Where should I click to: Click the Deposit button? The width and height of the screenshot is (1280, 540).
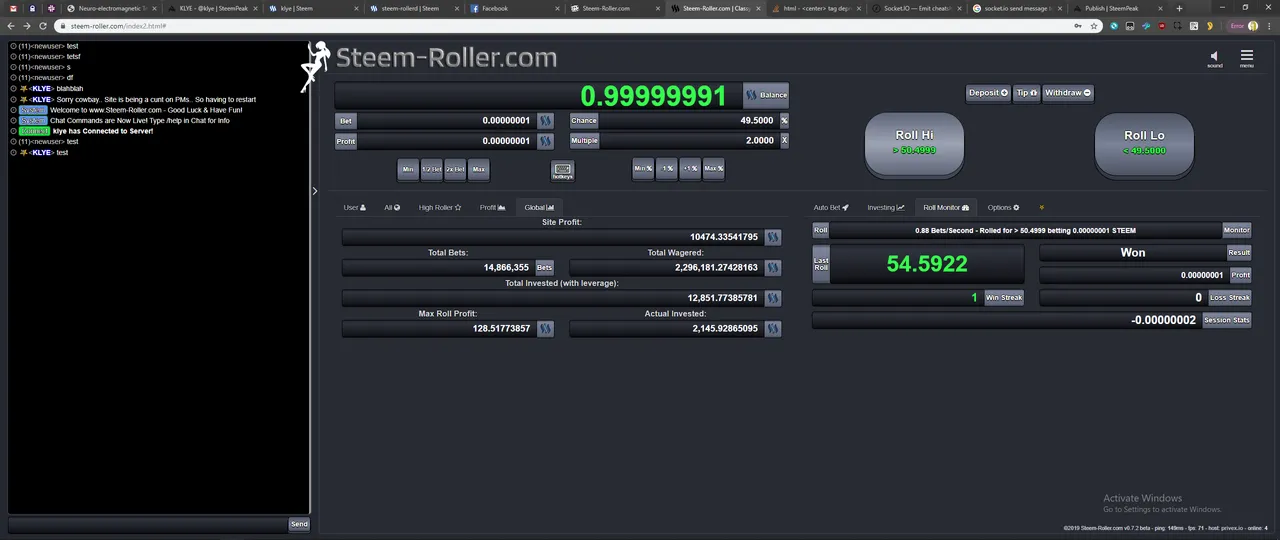(988, 93)
